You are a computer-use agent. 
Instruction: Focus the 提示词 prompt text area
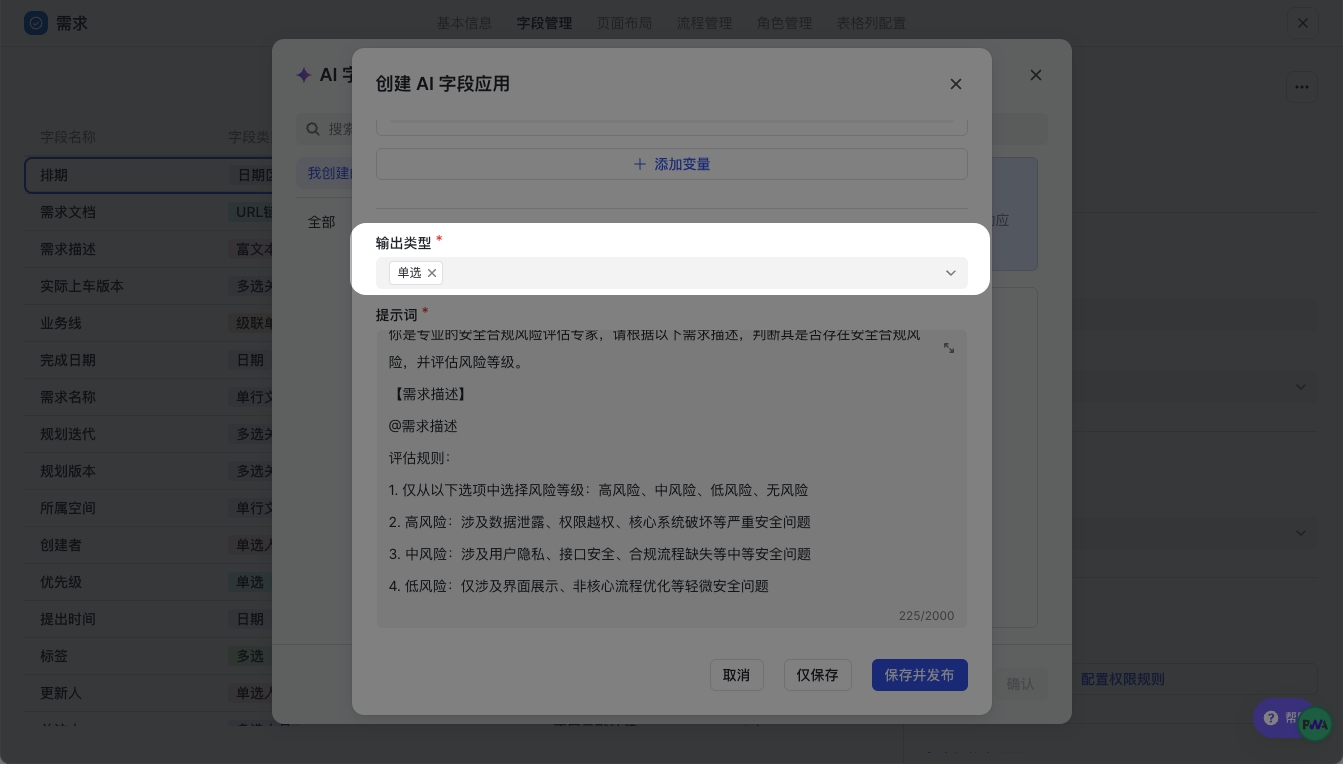coord(672,478)
